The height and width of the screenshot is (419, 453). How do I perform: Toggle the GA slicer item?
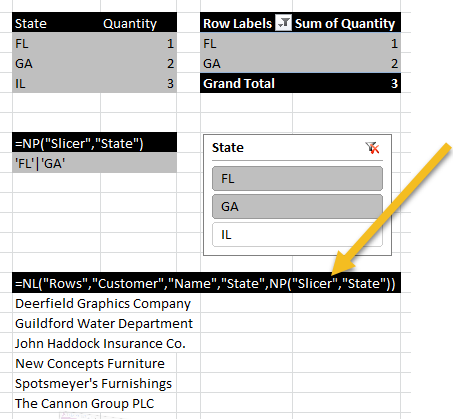(x=297, y=207)
